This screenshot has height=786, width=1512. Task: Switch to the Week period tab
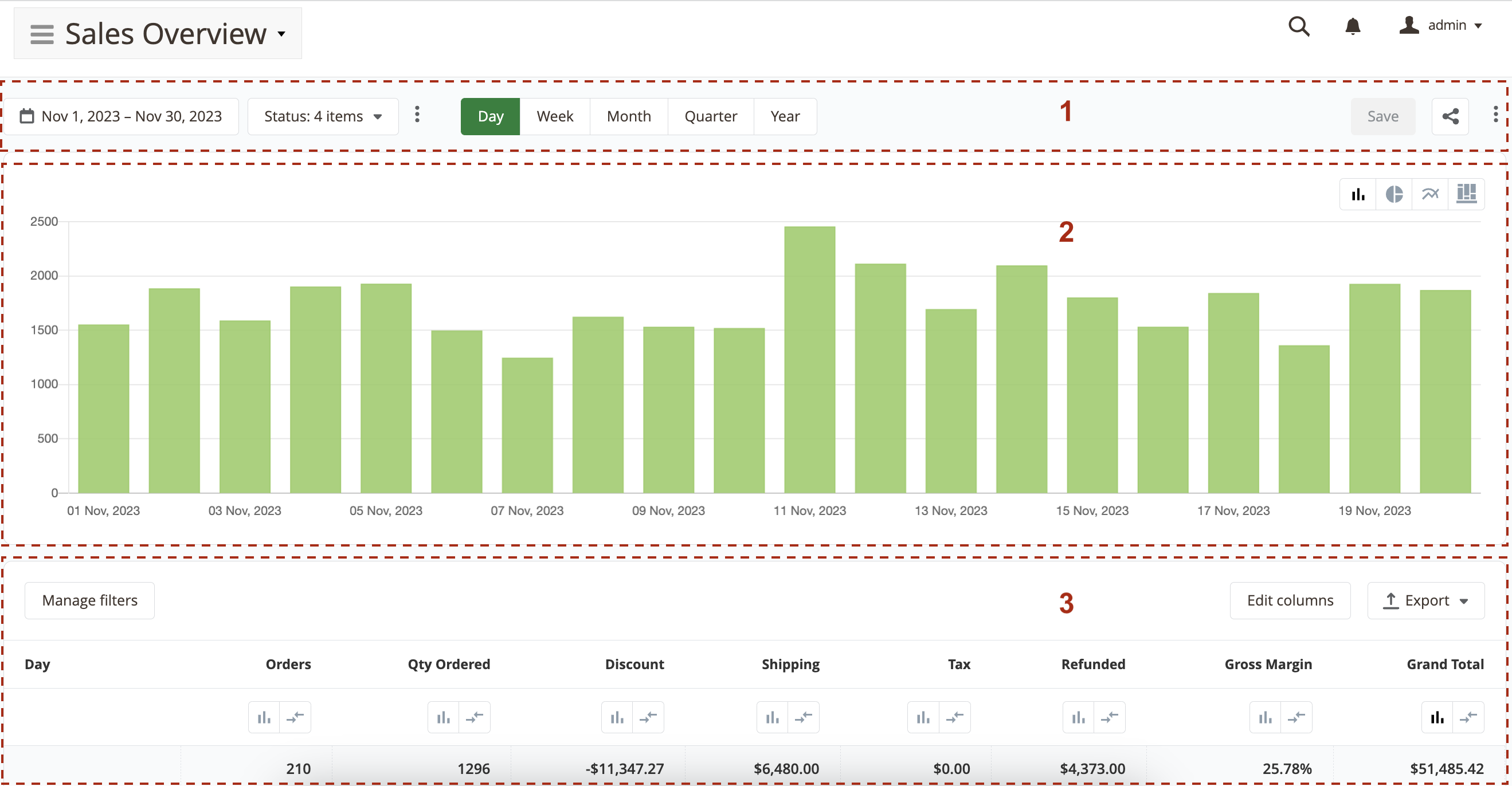pyautogui.click(x=554, y=116)
